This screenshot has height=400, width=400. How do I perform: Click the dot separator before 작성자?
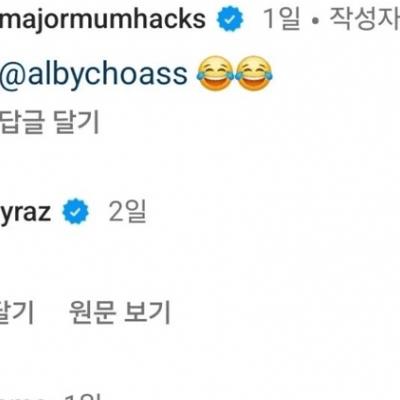click(315, 21)
